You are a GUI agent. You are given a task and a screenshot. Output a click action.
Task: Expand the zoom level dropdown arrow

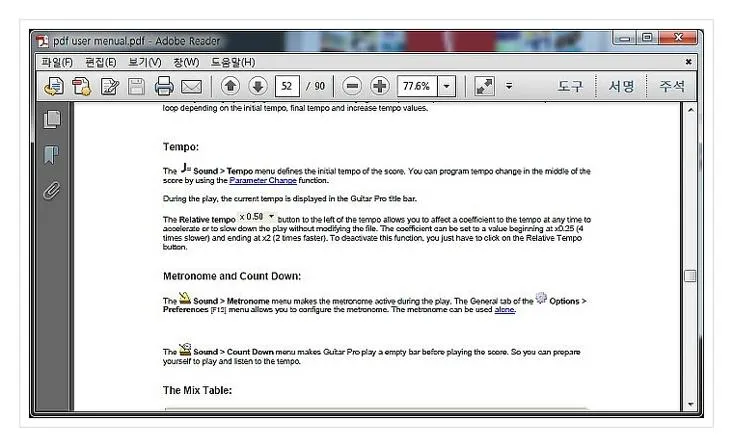click(446, 86)
